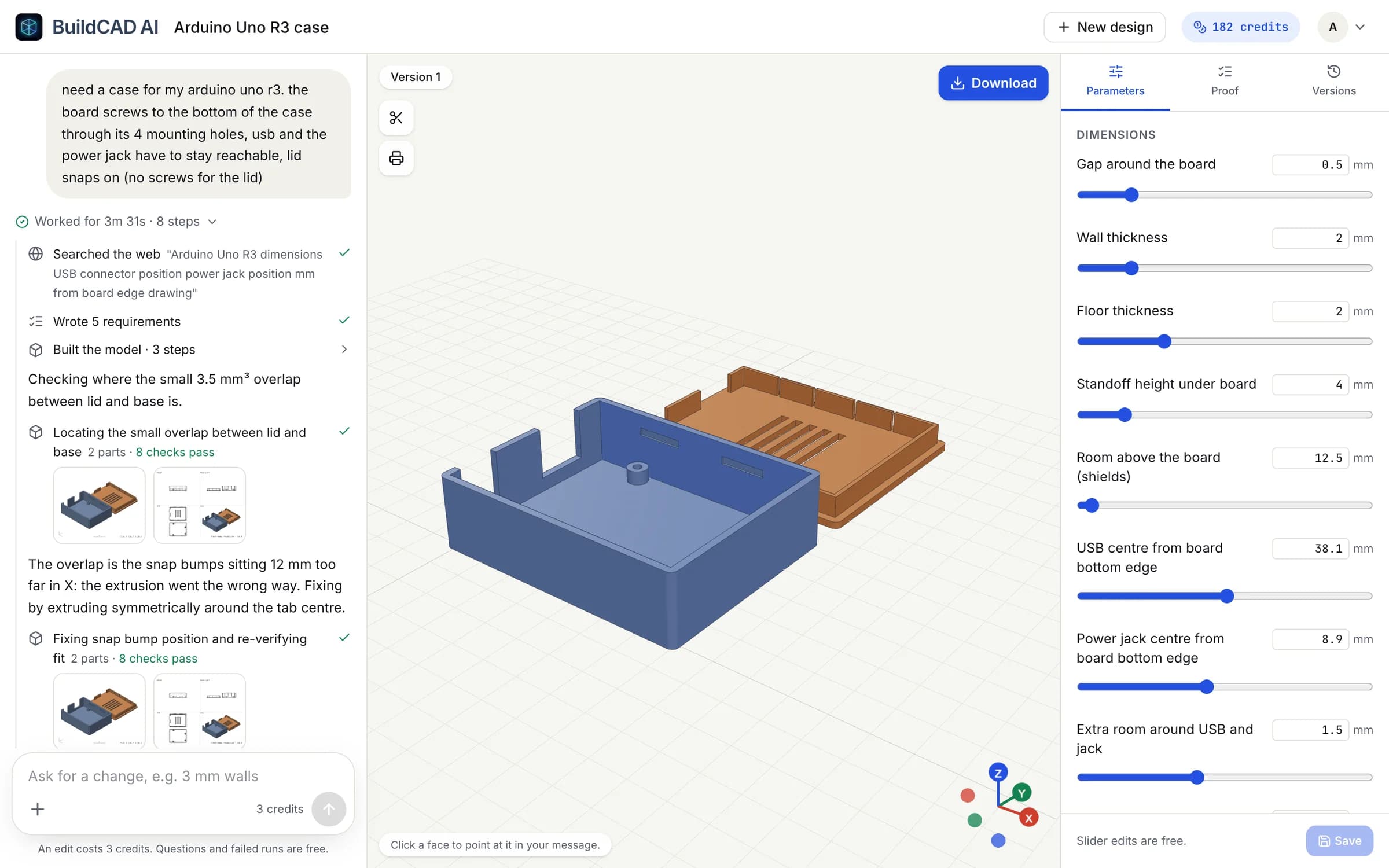Click the Extra room value field 1.5
1389x868 pixels.
coord(1310,730)
